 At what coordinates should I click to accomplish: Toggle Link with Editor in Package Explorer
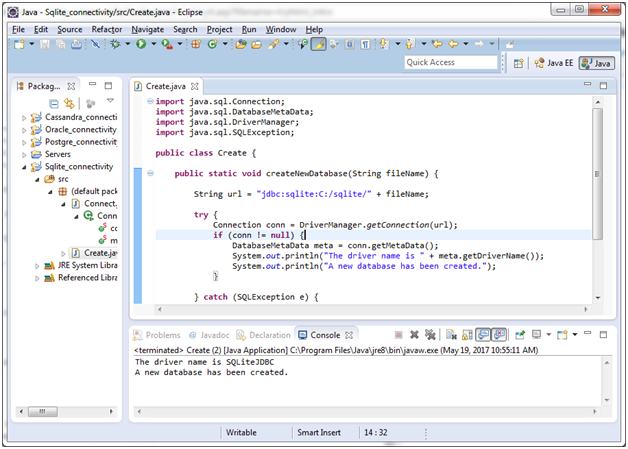69,104
